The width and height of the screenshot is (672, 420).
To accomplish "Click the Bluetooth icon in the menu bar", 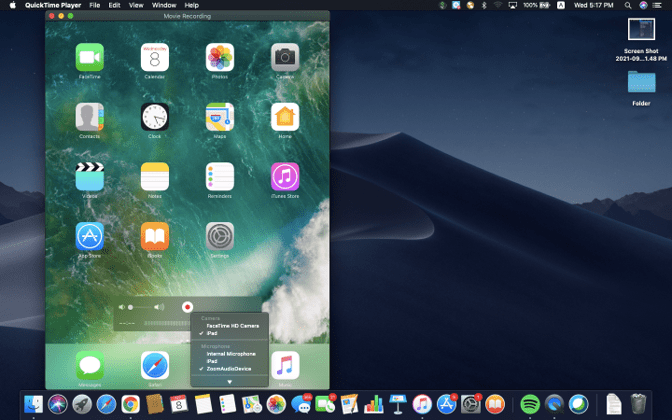I will (x=484, y=5).
